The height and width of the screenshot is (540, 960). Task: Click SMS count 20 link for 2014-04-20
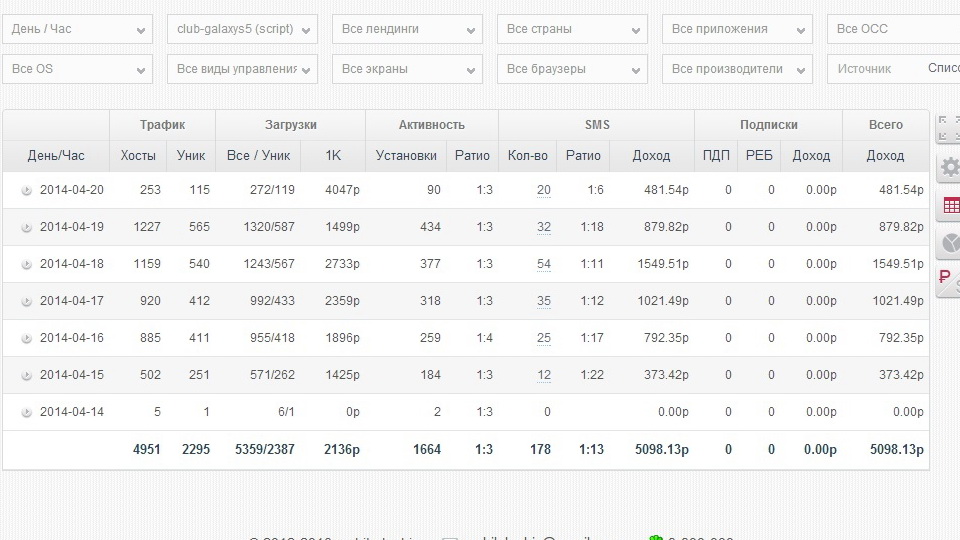pos(544,190)
